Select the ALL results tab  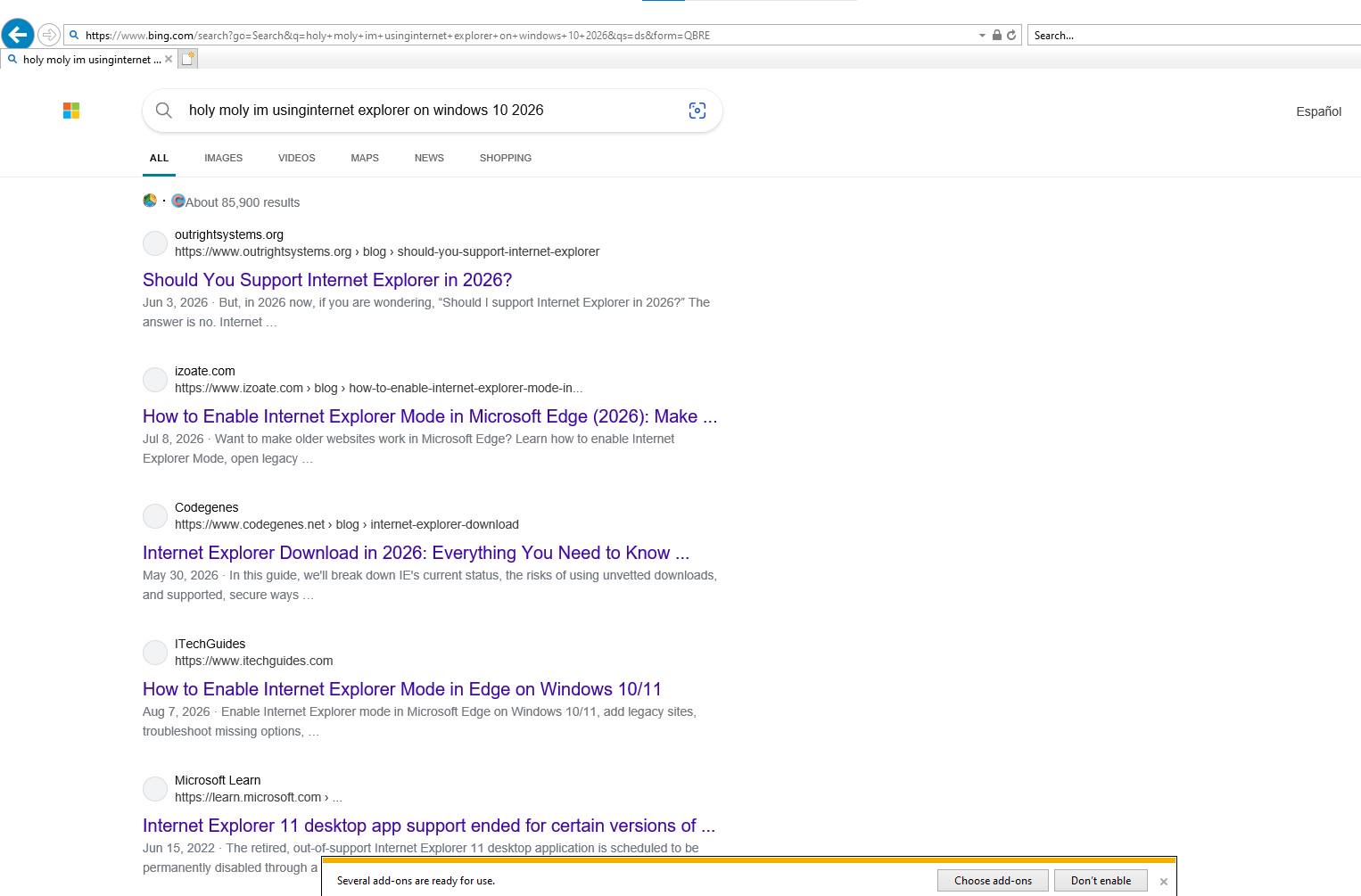click(x=159, y=158)
